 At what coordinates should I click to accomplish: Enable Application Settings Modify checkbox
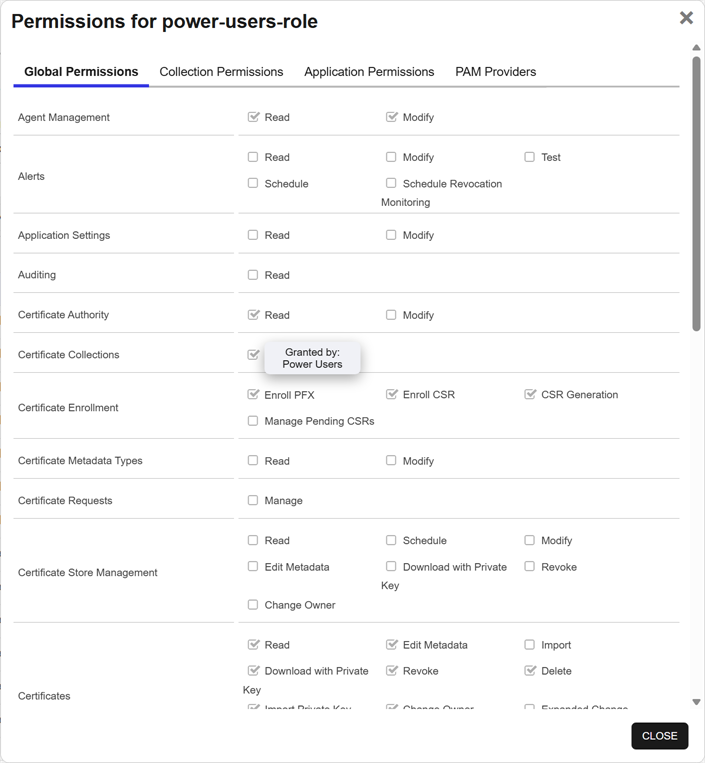click(391, 235)
